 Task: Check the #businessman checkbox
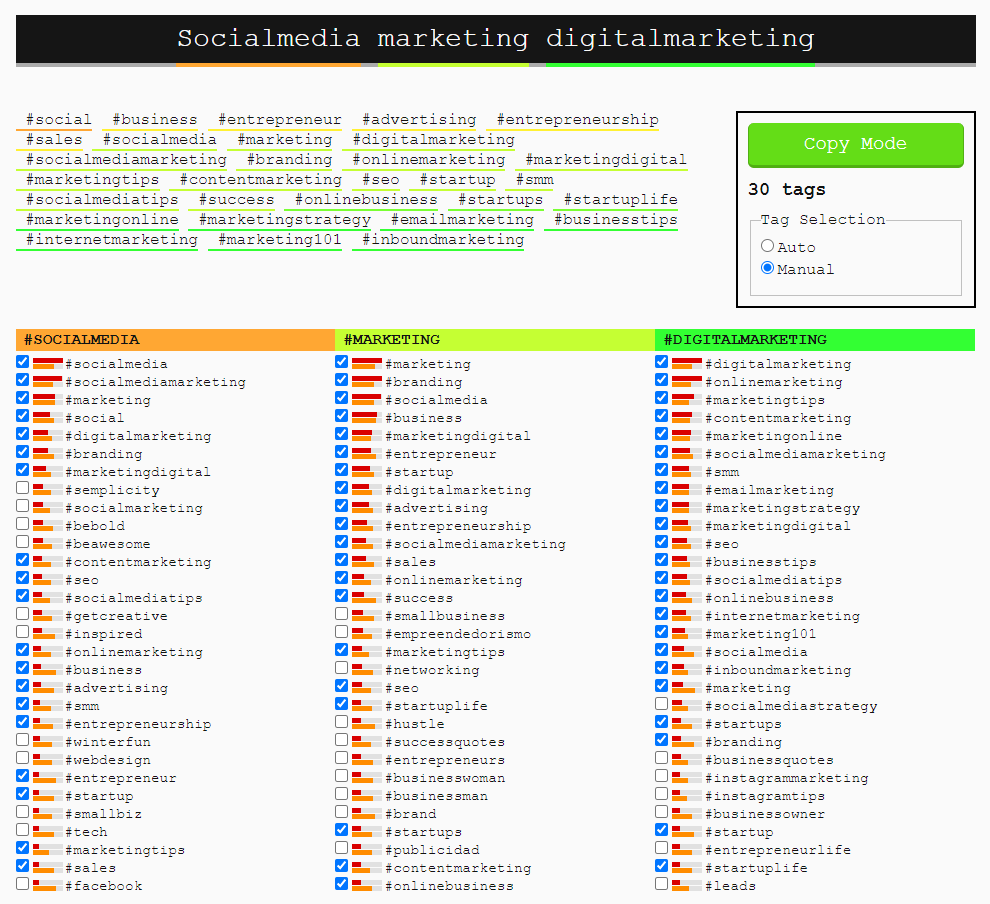point(342,794)
